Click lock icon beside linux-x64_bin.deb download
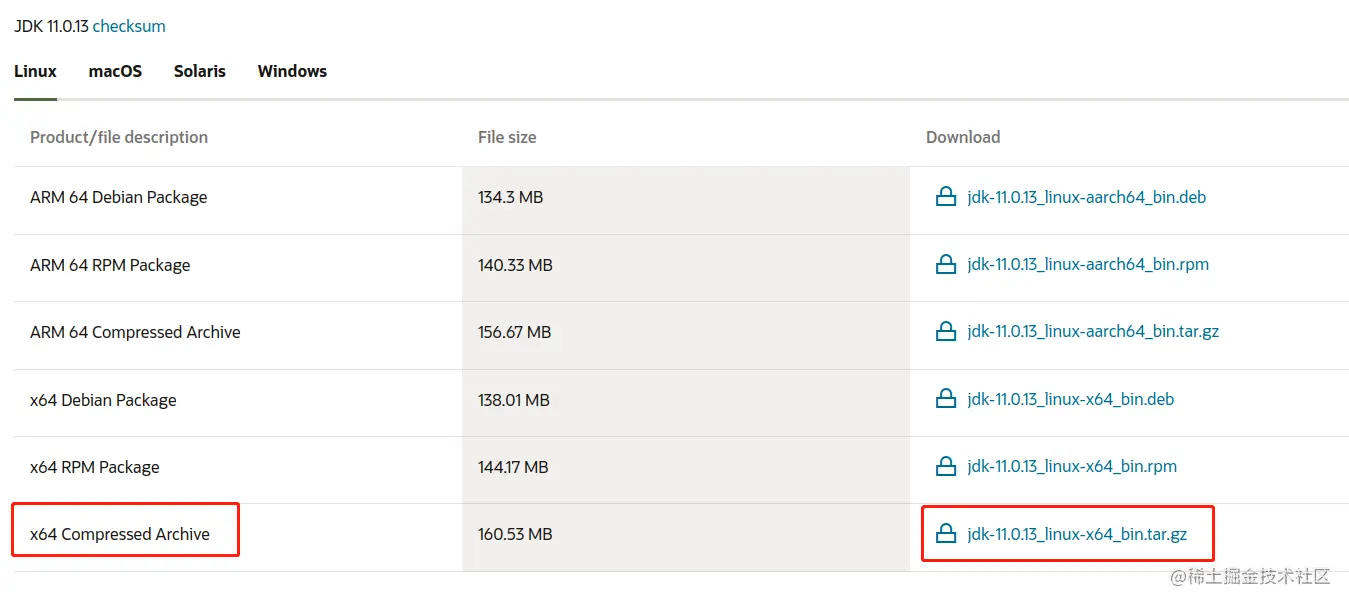1349x605 pixels. 945,400
